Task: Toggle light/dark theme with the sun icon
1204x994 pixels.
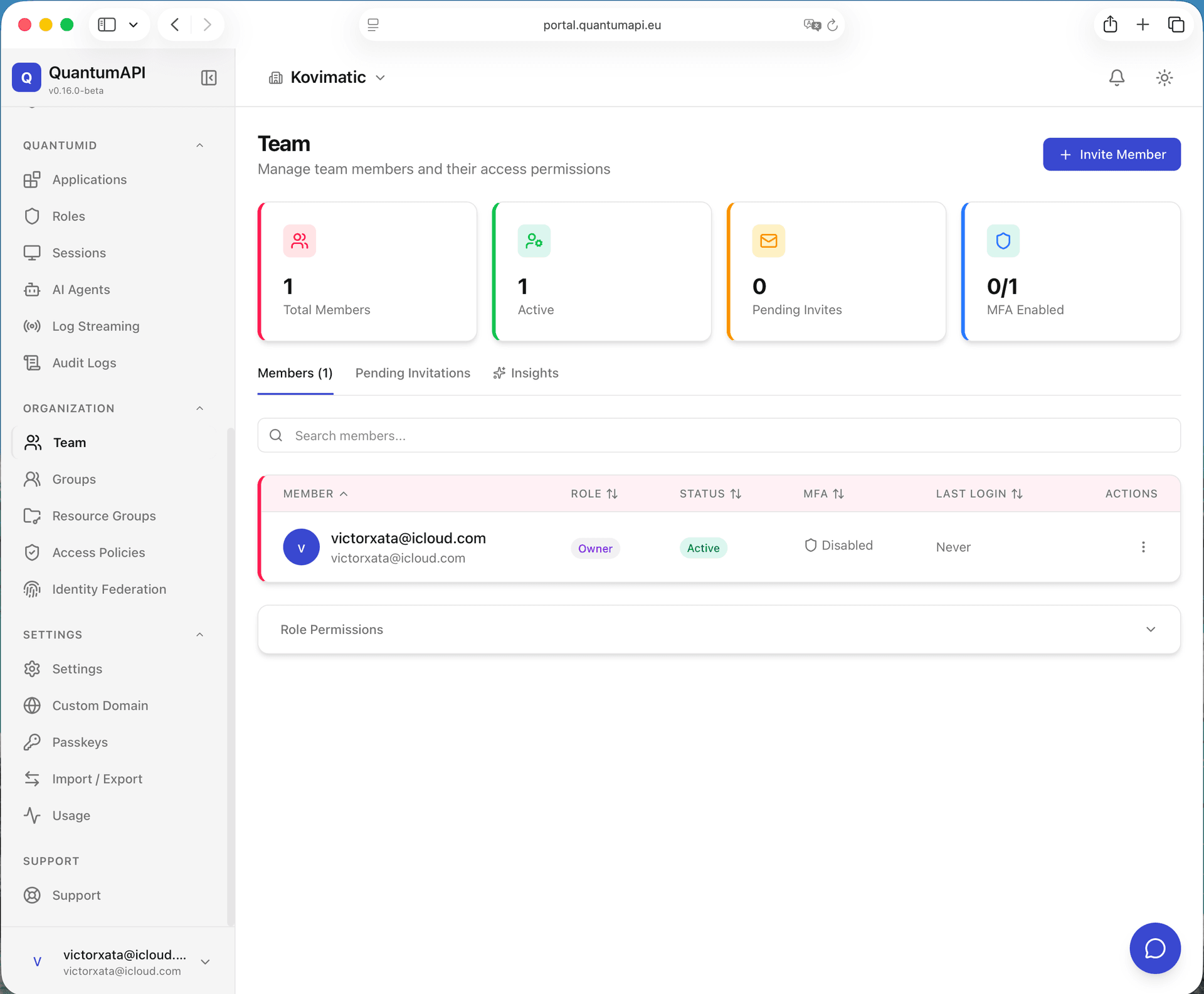Action: tap(1164, 77)
